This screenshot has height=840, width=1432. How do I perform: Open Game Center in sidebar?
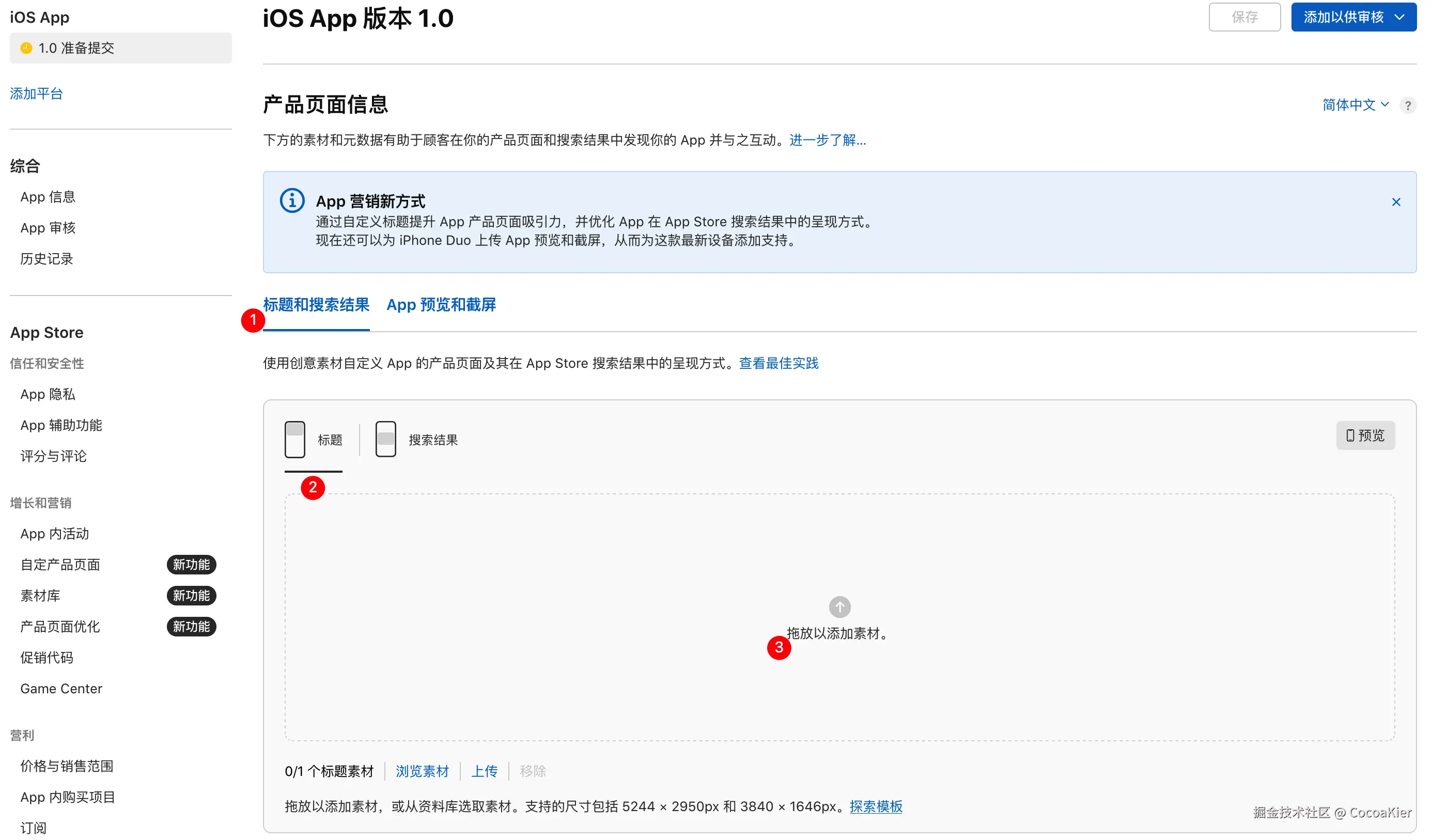point(61,689)
